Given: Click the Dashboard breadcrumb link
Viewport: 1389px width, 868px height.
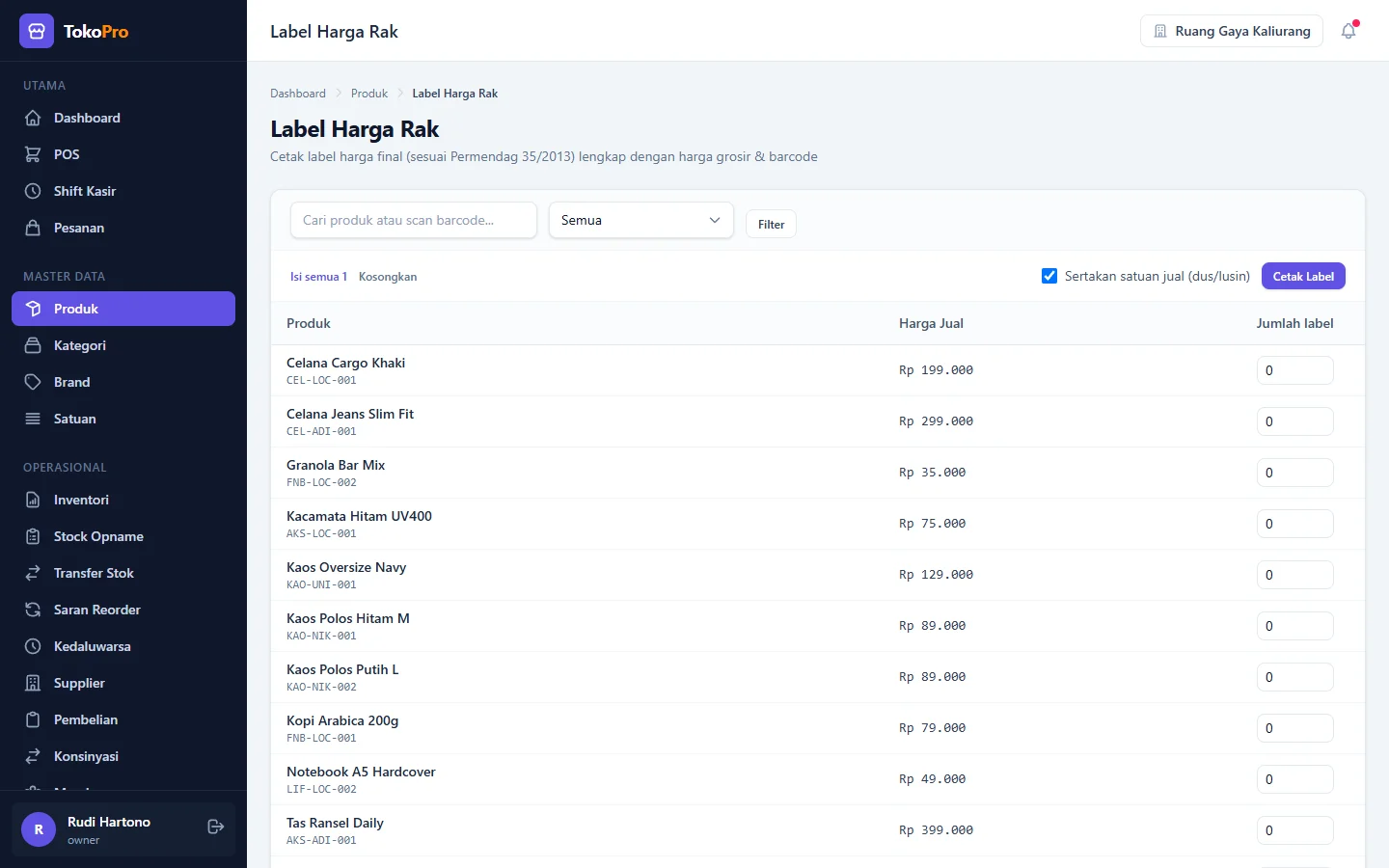Looking at the screenshot, I should [x=298, y=94].
